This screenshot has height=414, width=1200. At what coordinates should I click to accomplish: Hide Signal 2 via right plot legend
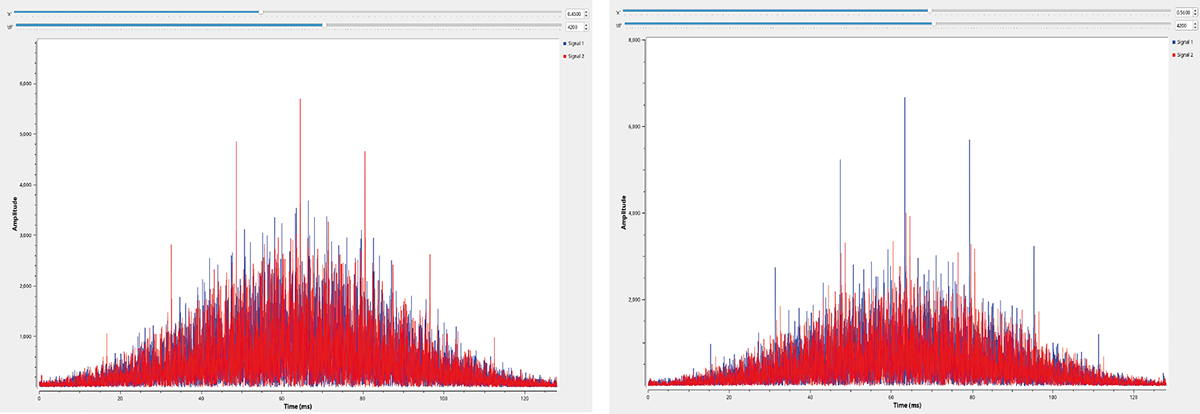coord(1182,56)
